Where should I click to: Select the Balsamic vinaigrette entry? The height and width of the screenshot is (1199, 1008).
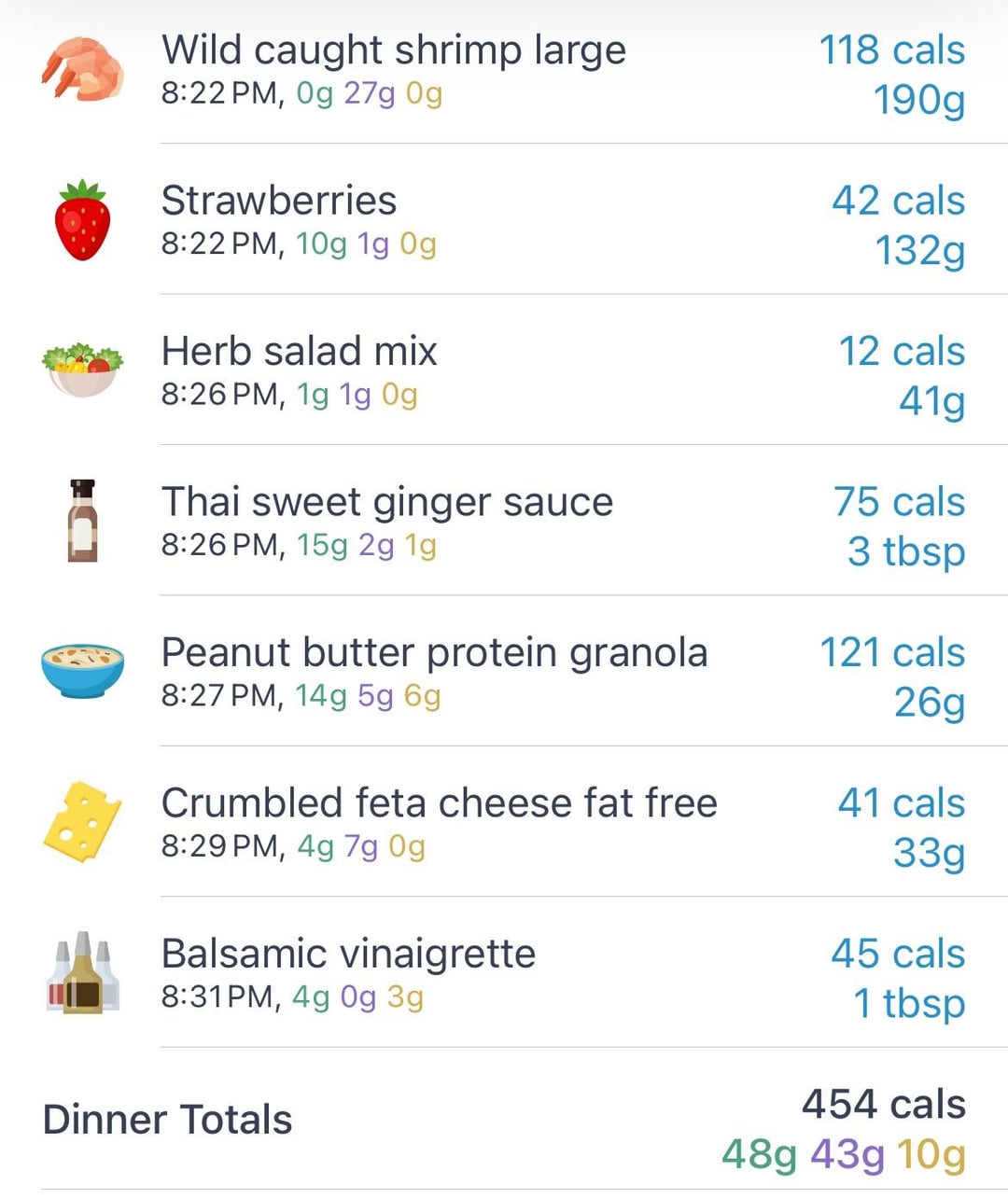coord(504,971)
